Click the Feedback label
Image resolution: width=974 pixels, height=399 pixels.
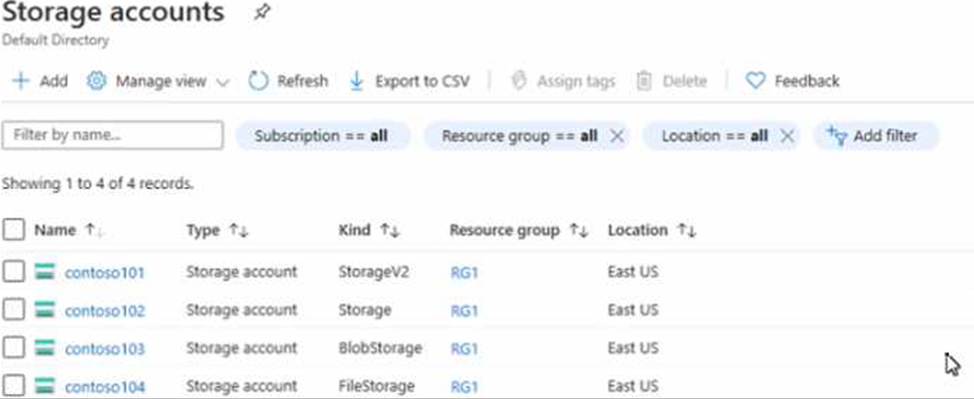pyautogui.click(x=807, y=81)
